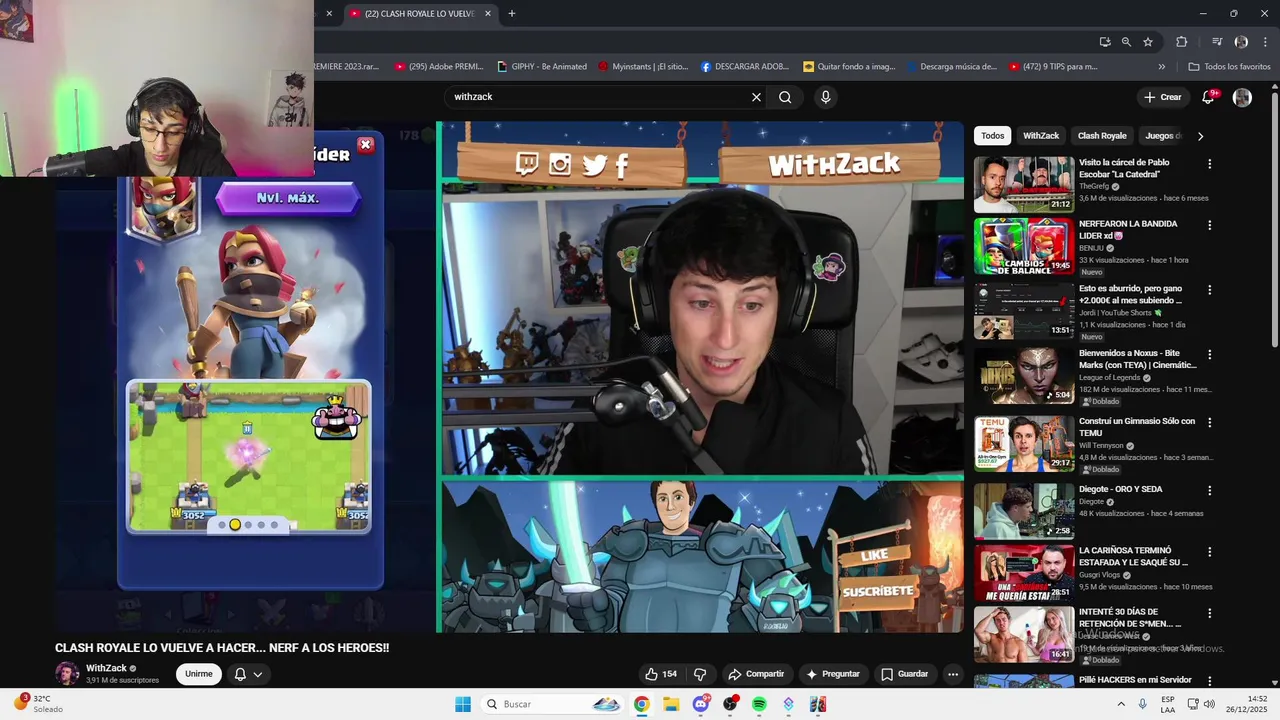The width and height of the screenshot is (1280, 720).
Task: Click the Preguntar button
Action: [x=833, y=674]
